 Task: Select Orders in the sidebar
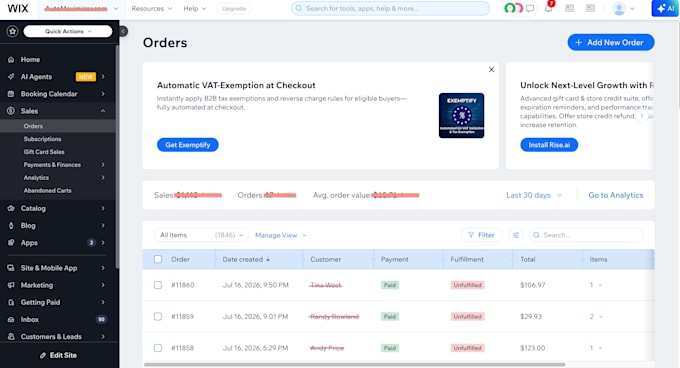pyautogui.click(x=33, y=126)
